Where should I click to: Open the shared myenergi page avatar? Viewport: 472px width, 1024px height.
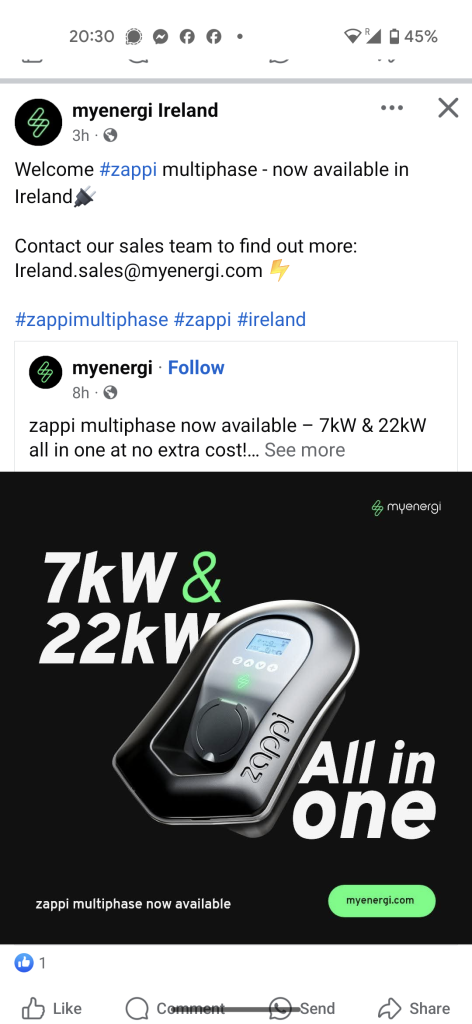pyautogui.click(x=46, y=372)
